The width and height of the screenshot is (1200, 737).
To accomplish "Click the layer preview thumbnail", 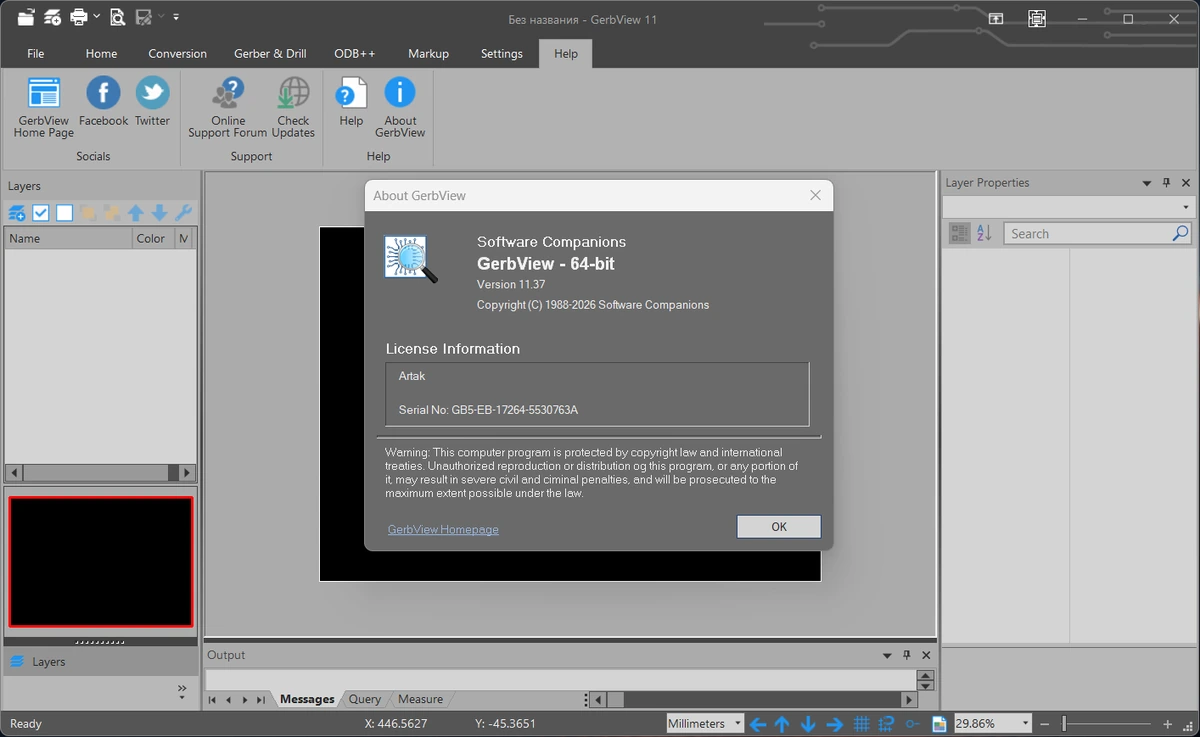I will click(x=100, y=562).
